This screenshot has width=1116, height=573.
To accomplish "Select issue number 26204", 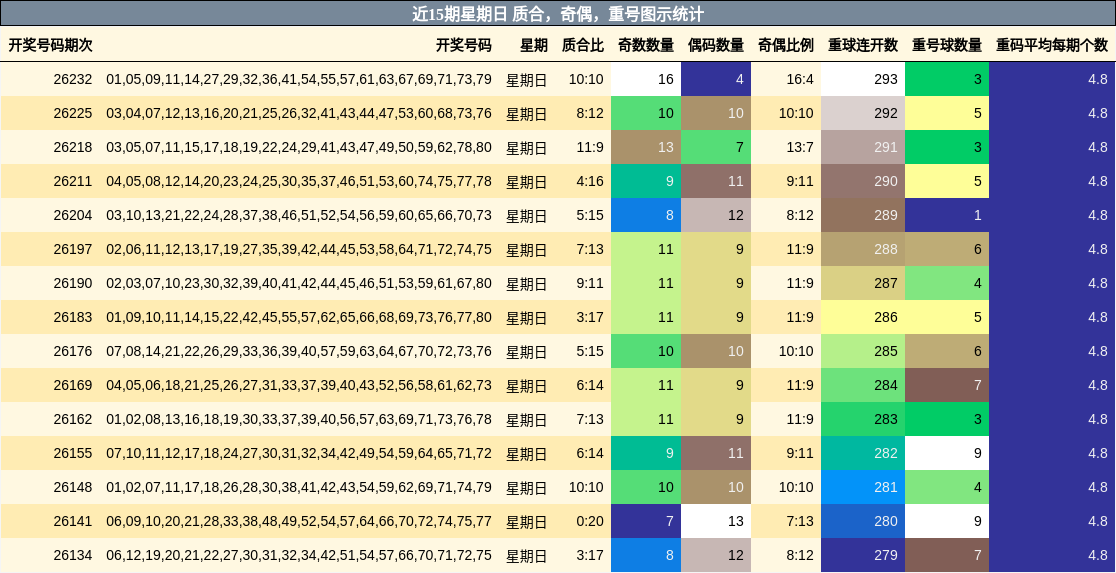I will click(x=73, y=215).
